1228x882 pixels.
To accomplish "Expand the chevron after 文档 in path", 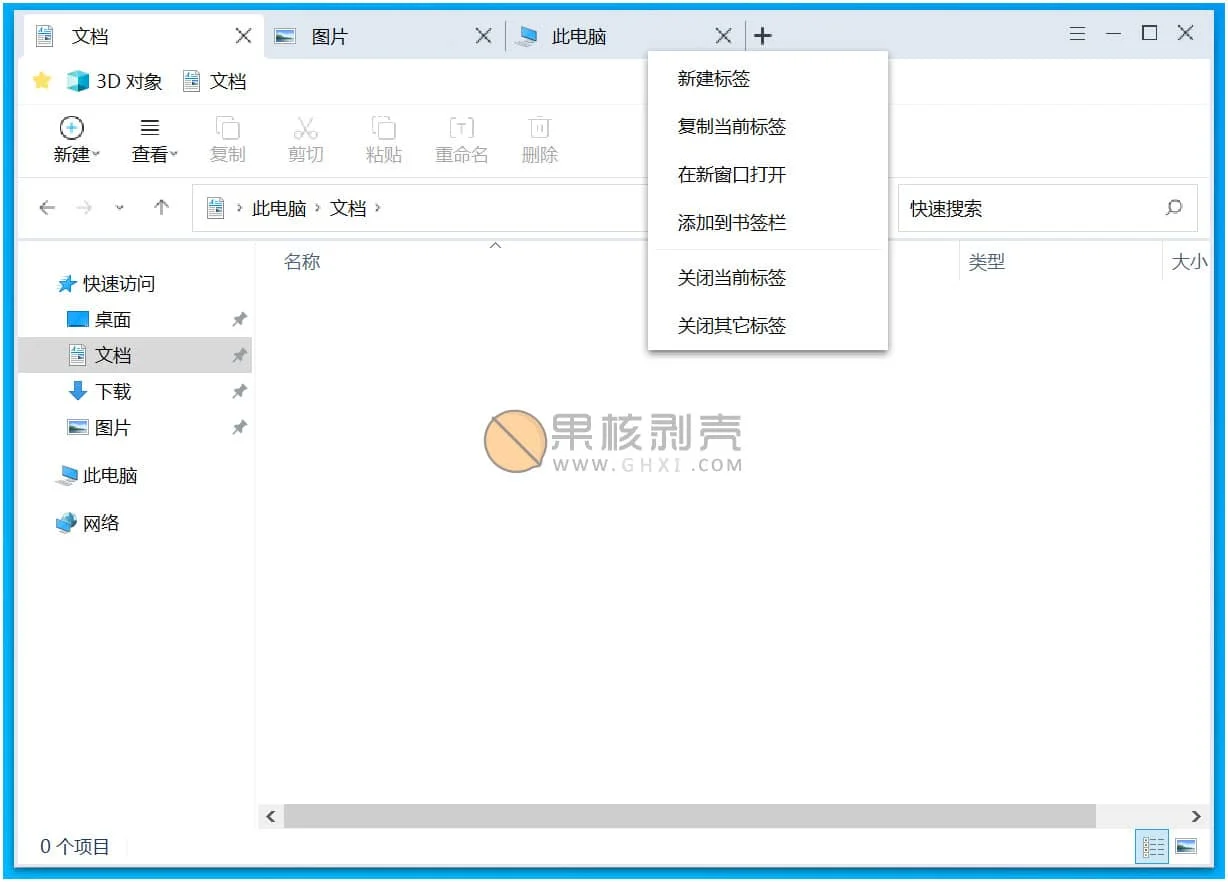I will (378, 208).
